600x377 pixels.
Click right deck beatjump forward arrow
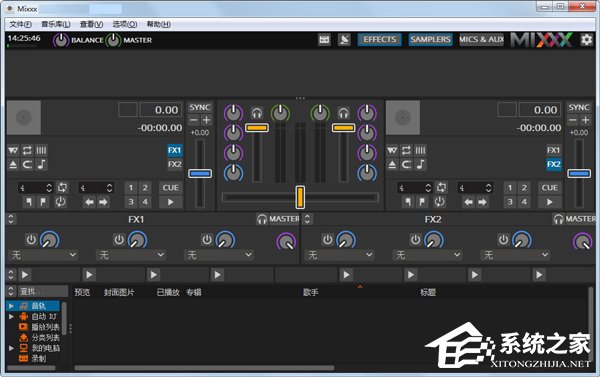pos(482,202)
